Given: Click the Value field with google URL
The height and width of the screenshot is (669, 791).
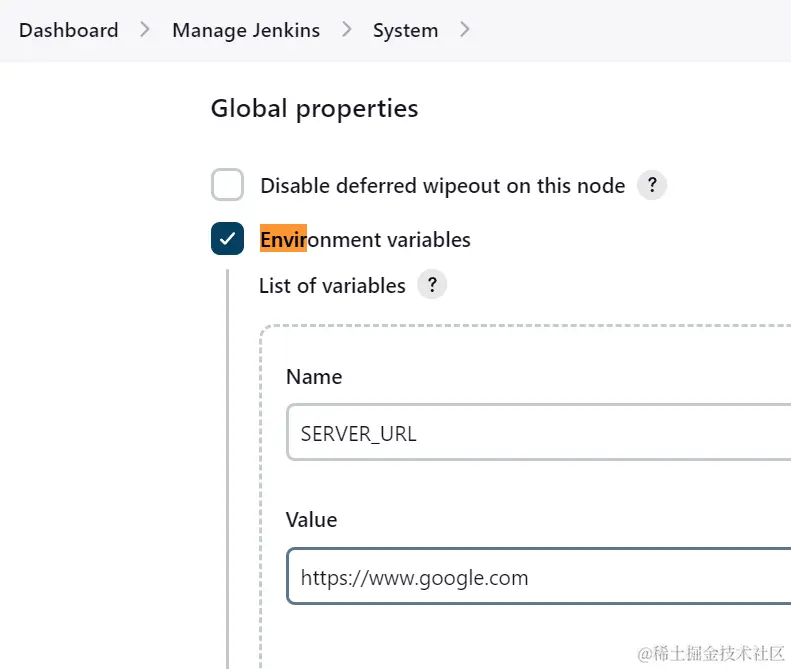Looking at the screenshot, I should pos(540,577).
